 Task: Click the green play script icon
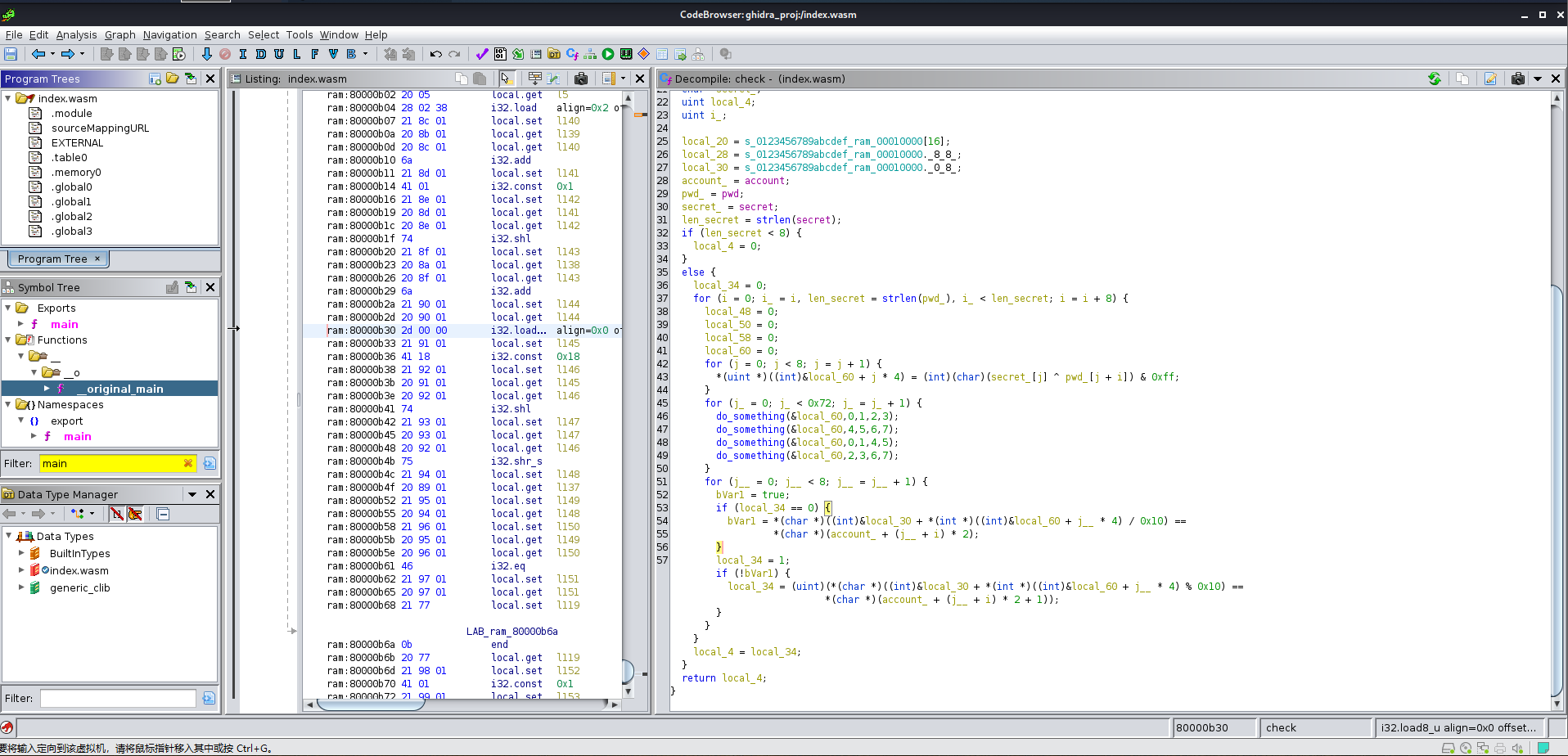click(608, 54)
